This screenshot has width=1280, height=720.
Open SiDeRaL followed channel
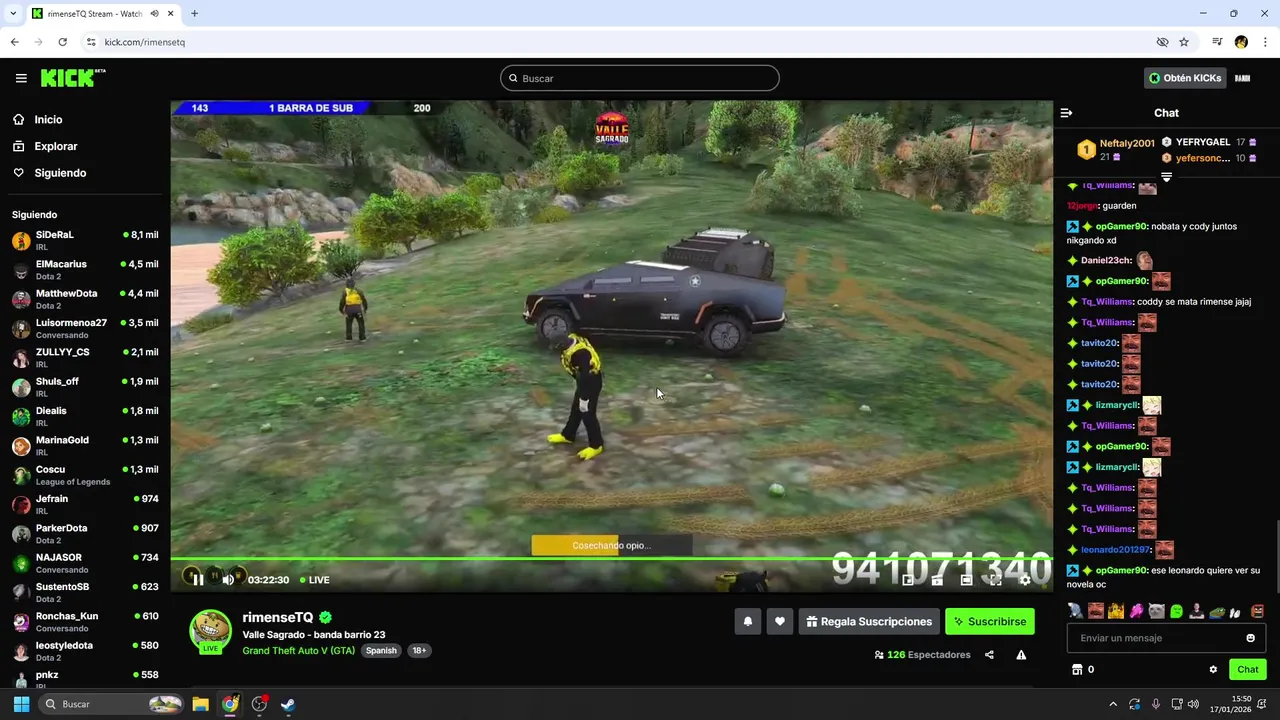click(85, 240)
